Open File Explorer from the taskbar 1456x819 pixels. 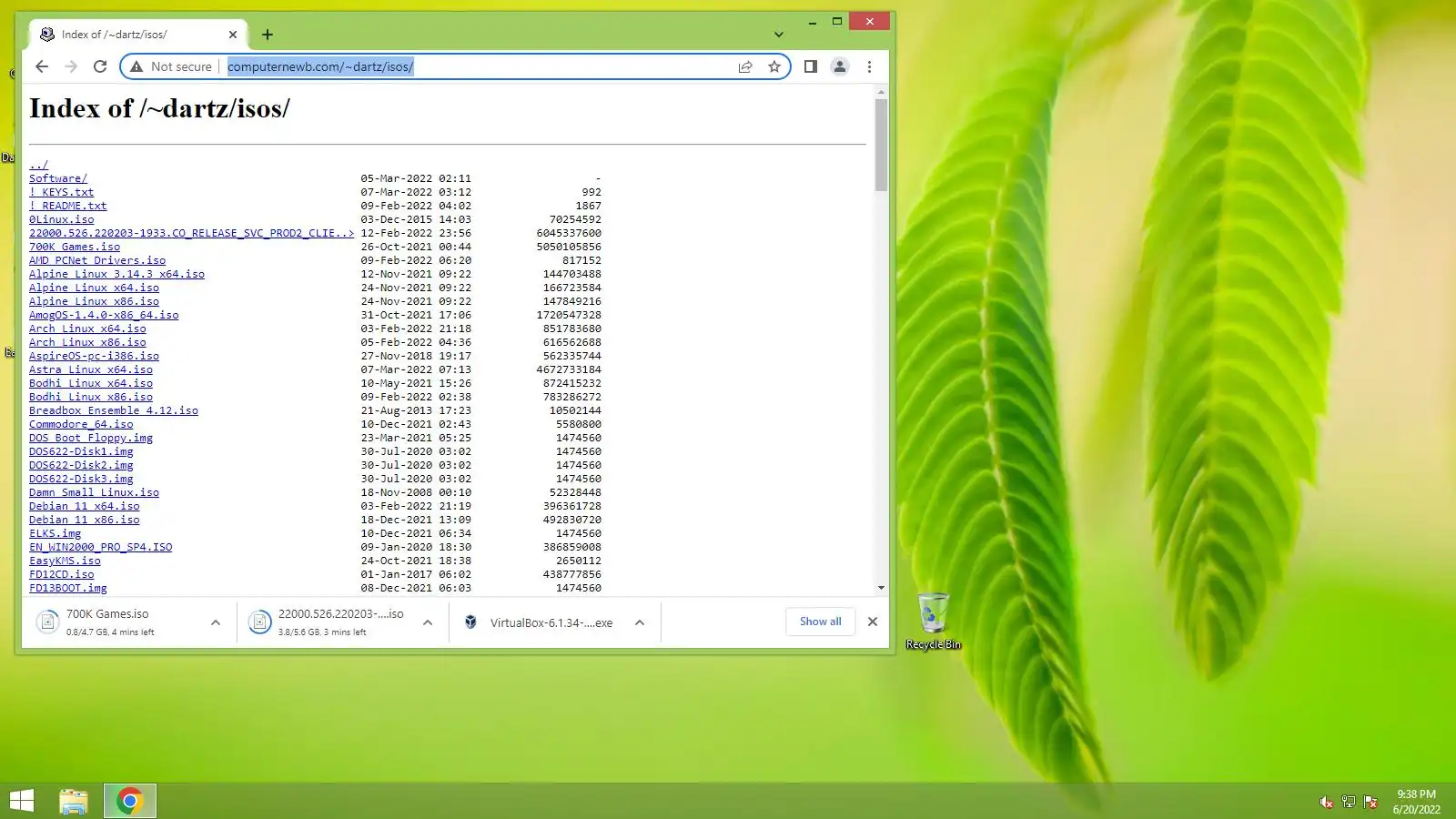pos(74,801)
